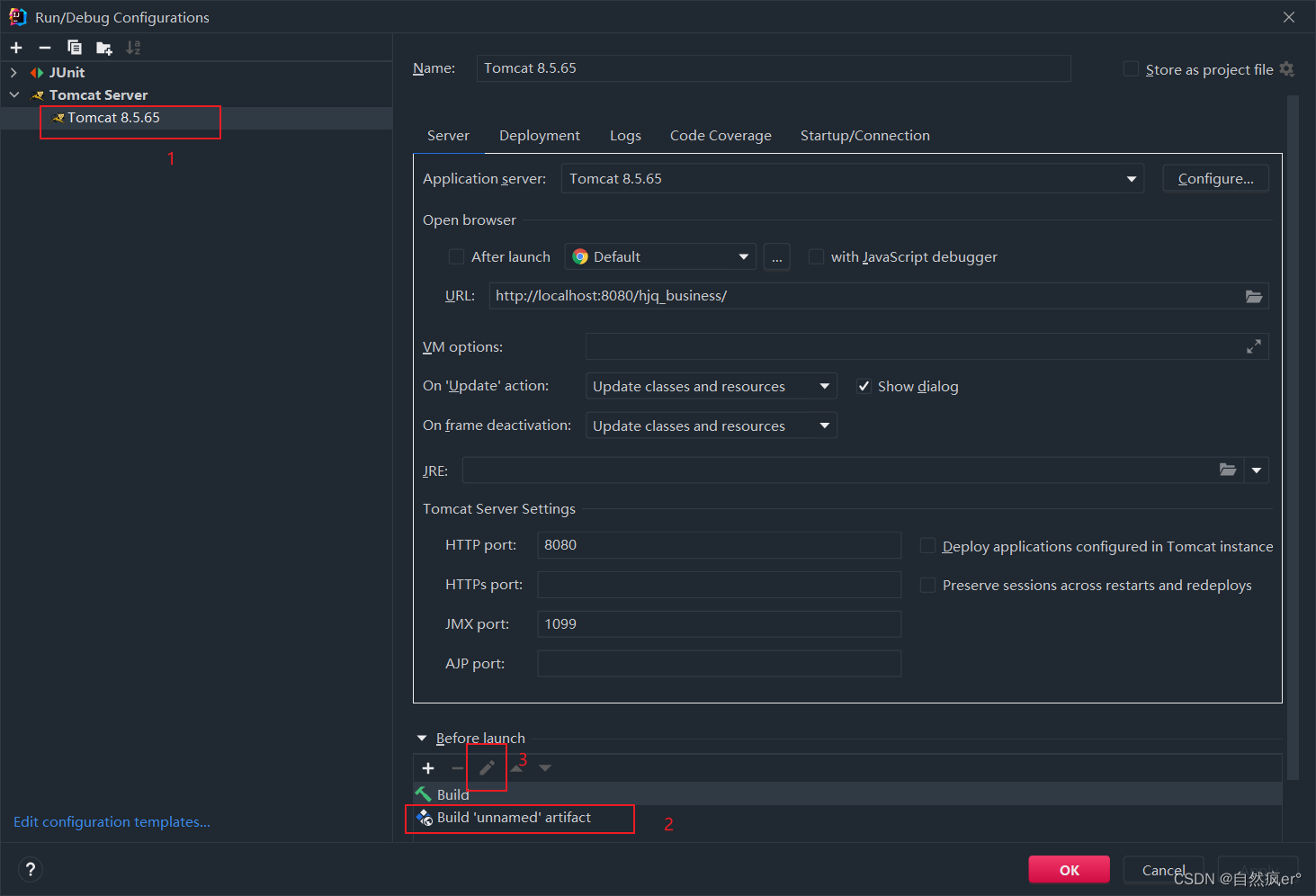This screenshot has height=896, width=1316.
Task: Click the pencil edit icon under Before launch
Action: (x=486, y=767)
